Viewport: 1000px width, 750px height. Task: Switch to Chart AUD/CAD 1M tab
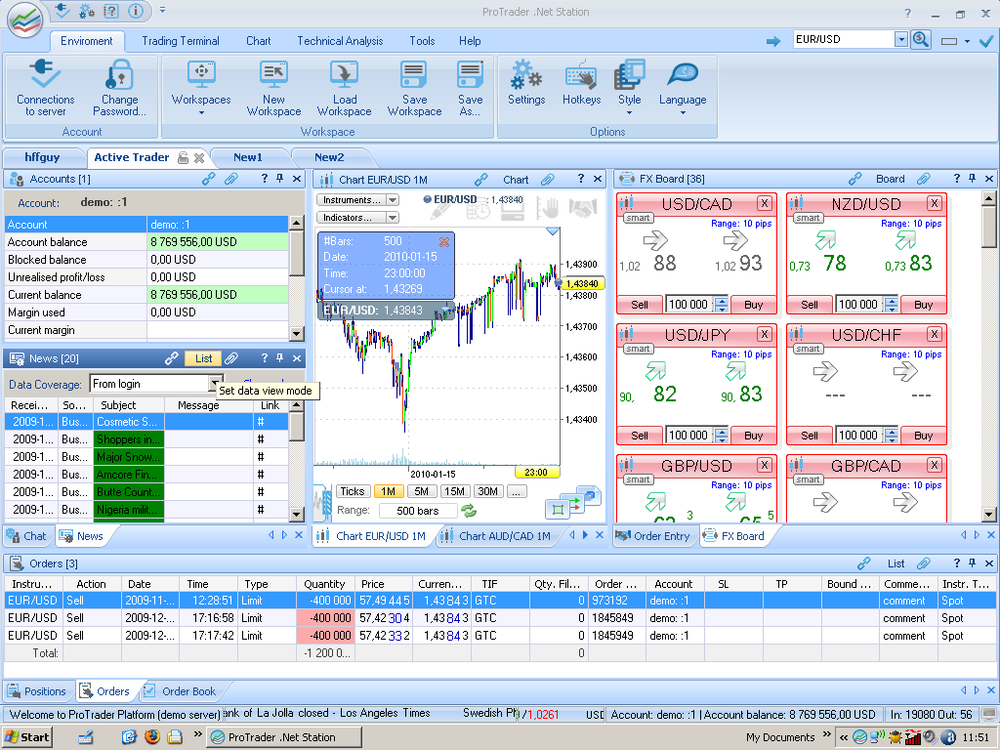tap(497, 536)
